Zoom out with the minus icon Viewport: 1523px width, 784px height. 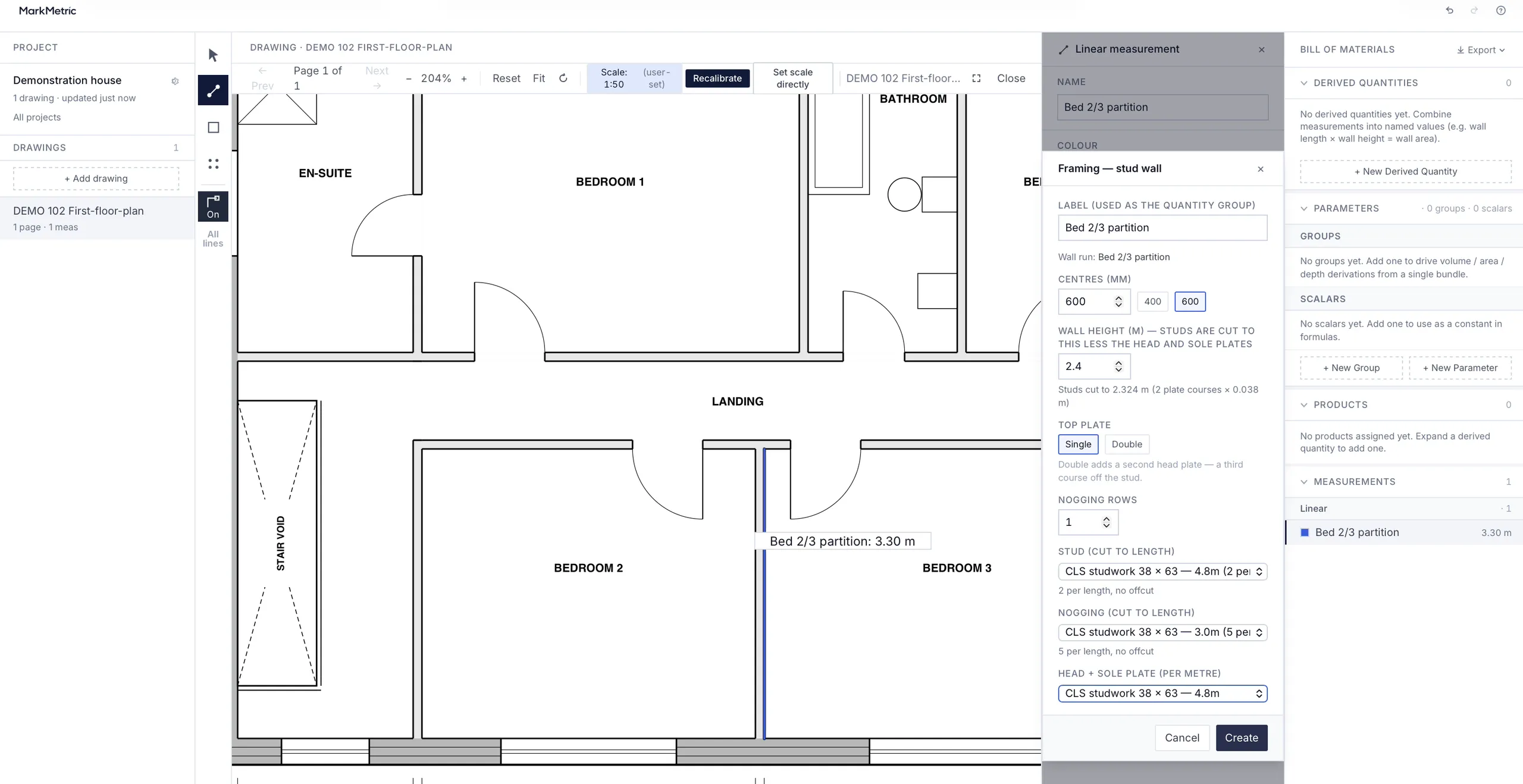(x=409, y=79)
